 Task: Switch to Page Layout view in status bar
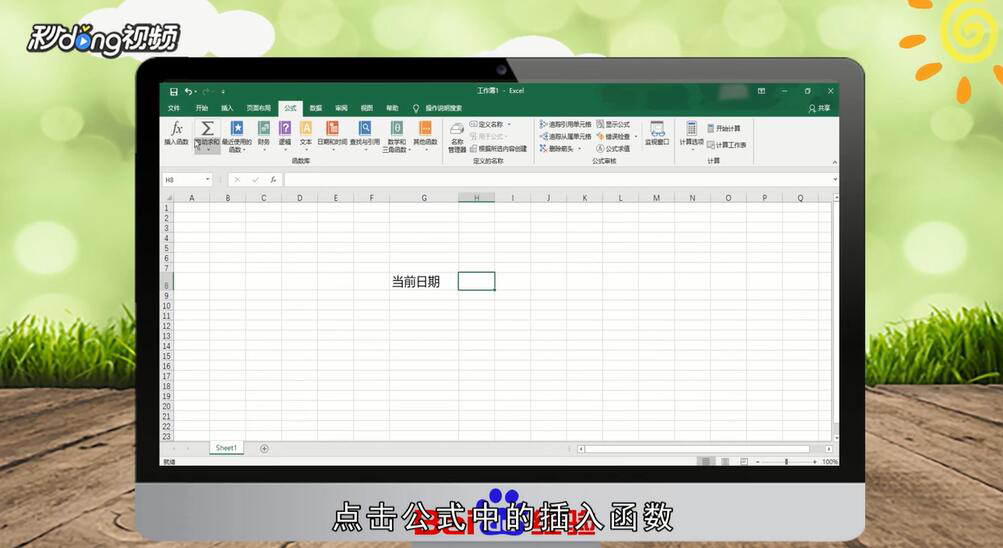pos(725,461)
